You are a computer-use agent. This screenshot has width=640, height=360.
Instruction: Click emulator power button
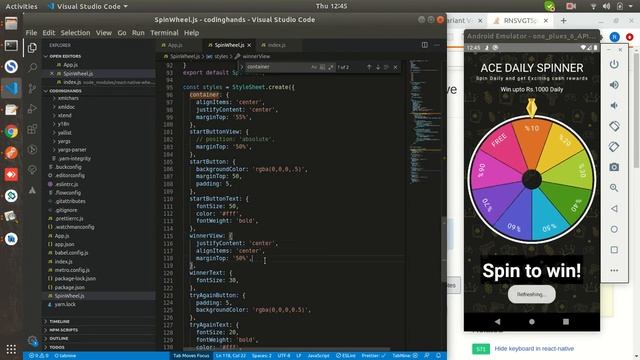614,64
